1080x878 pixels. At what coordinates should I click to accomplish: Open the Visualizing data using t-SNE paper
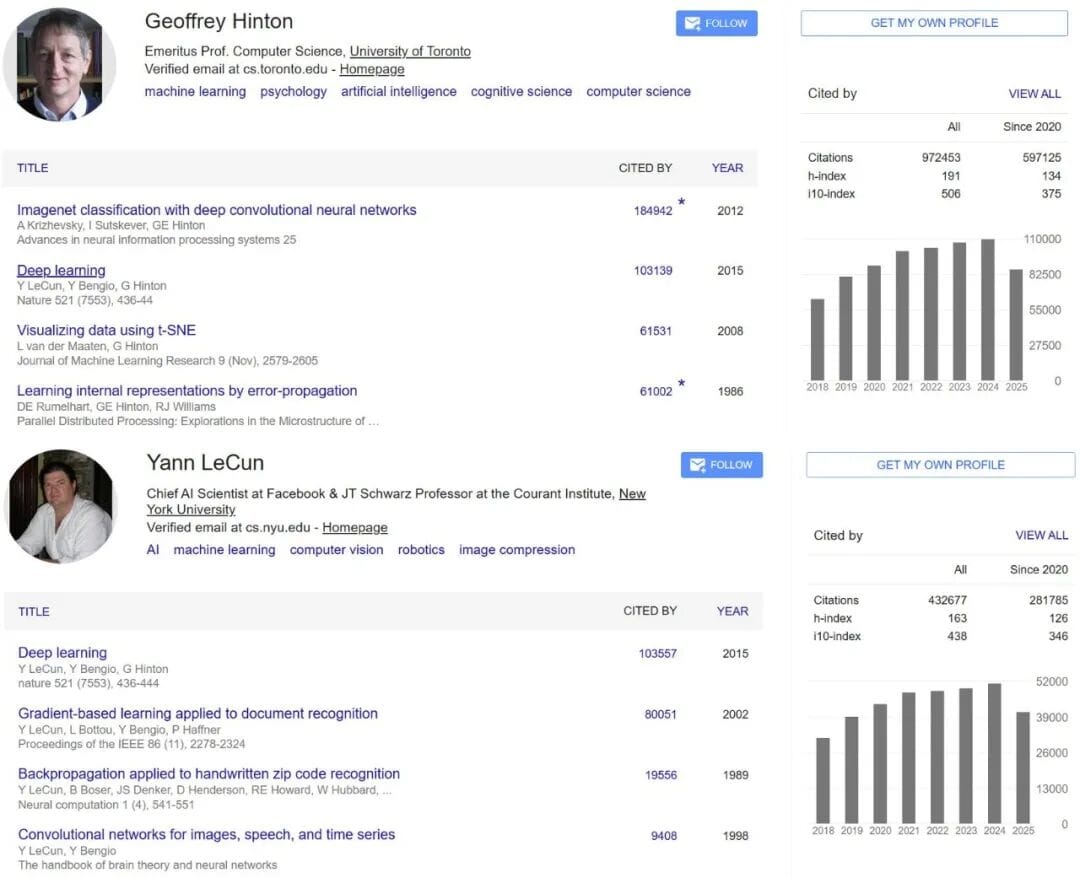[x=106, y=331]
